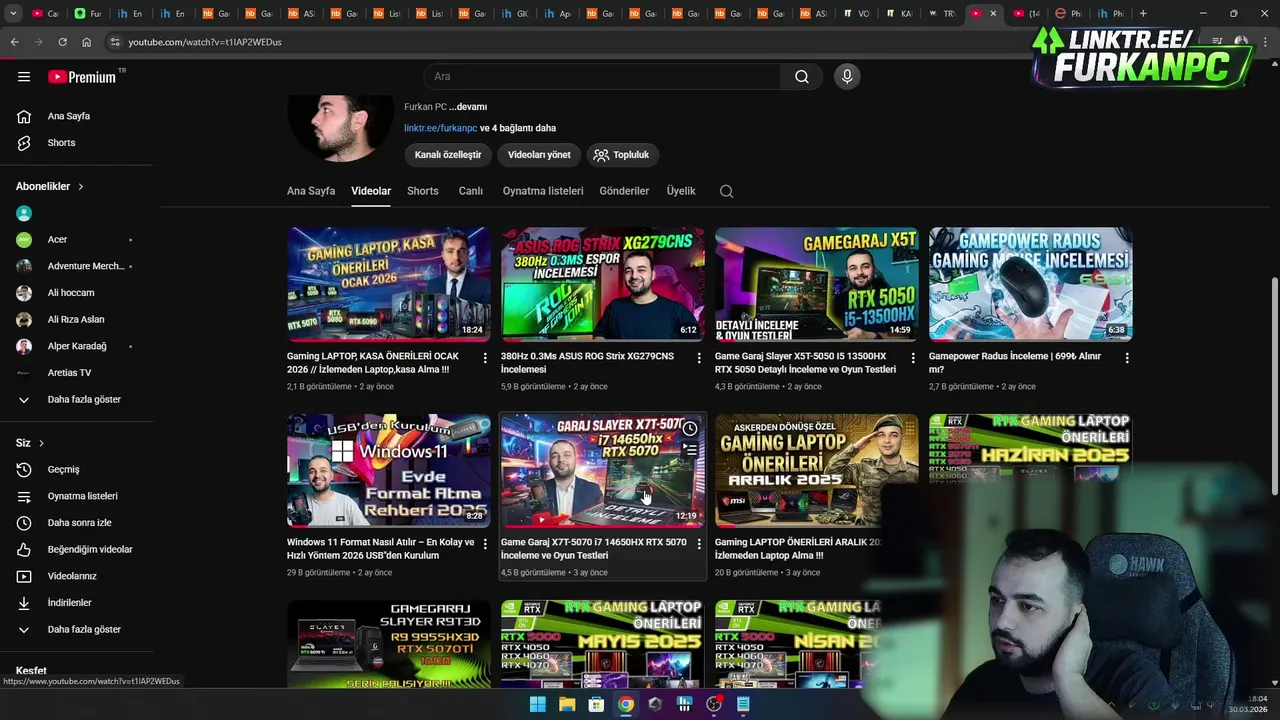Select the Videolar tab

coord(371,191)
